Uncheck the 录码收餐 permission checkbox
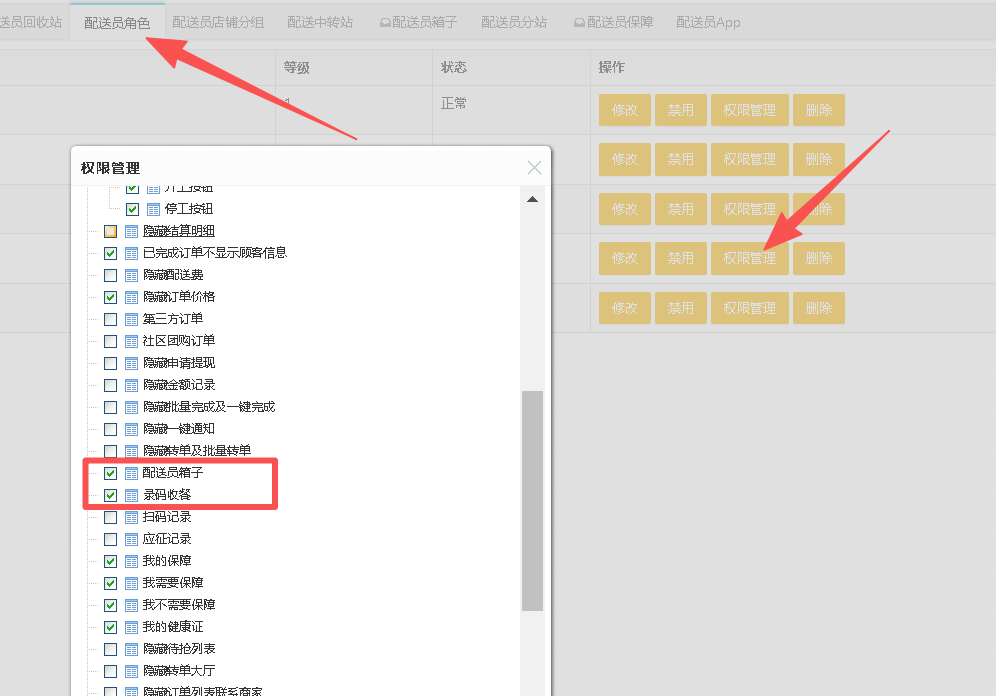This screenshot has width=996, height=696. tap(110, 495)
